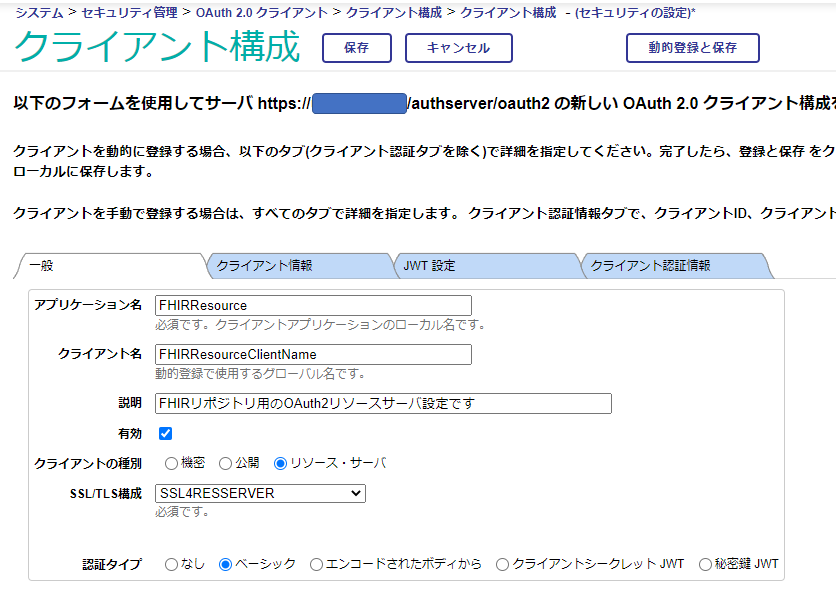Select クライアントシークレット JWT radio
836x590 pixels.
pos(503,564)
